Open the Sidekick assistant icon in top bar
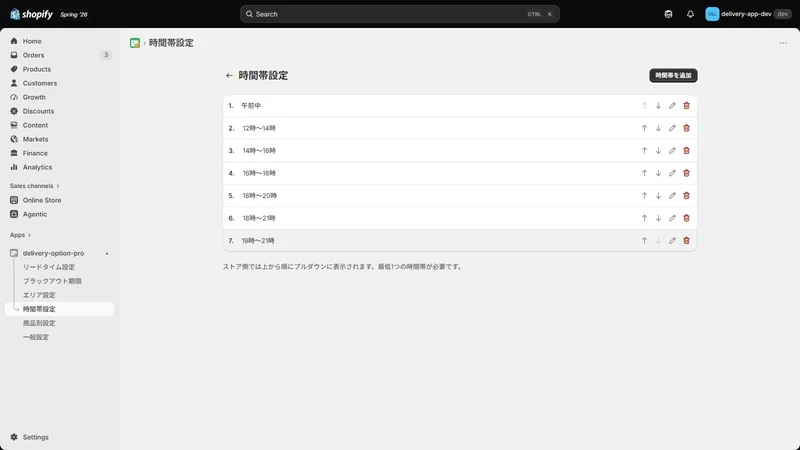The width and height of the screenshot is (800, 450). pos(668,14)
